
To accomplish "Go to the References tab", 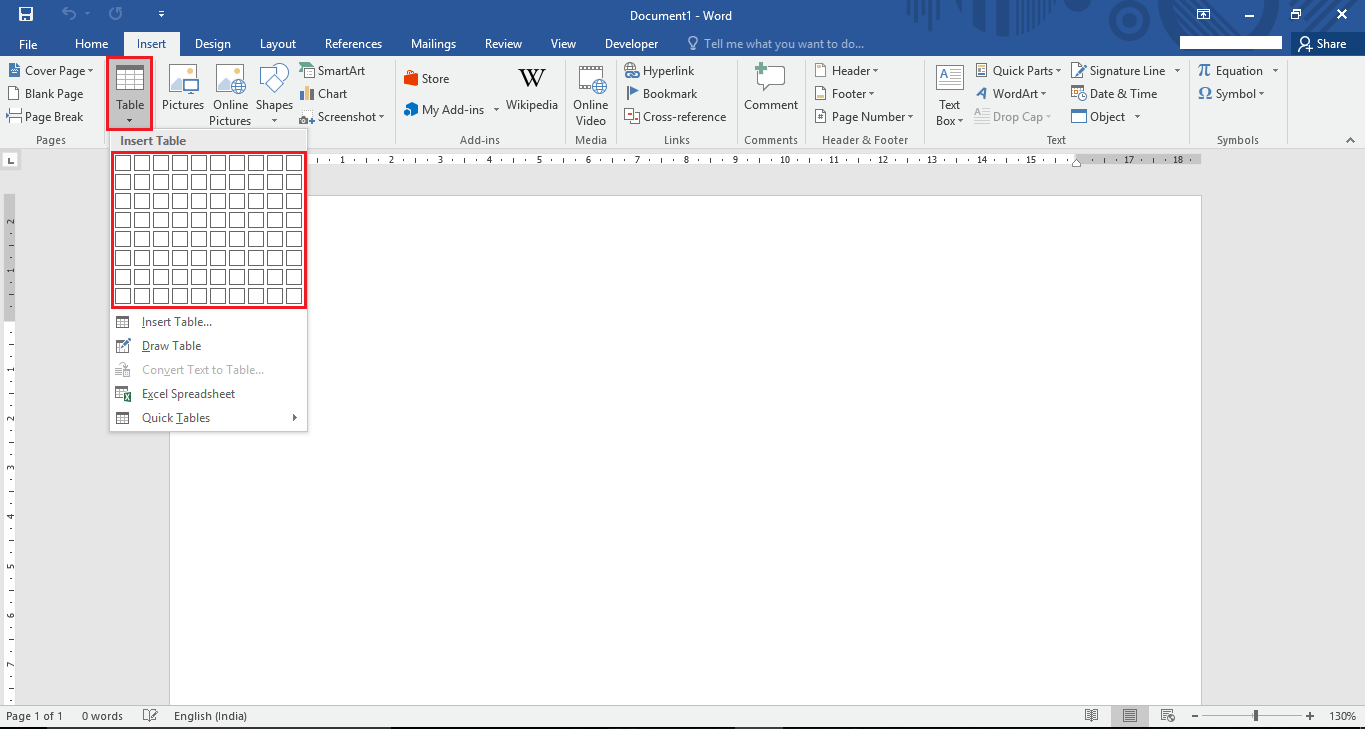I will click(x=353, y=44).
